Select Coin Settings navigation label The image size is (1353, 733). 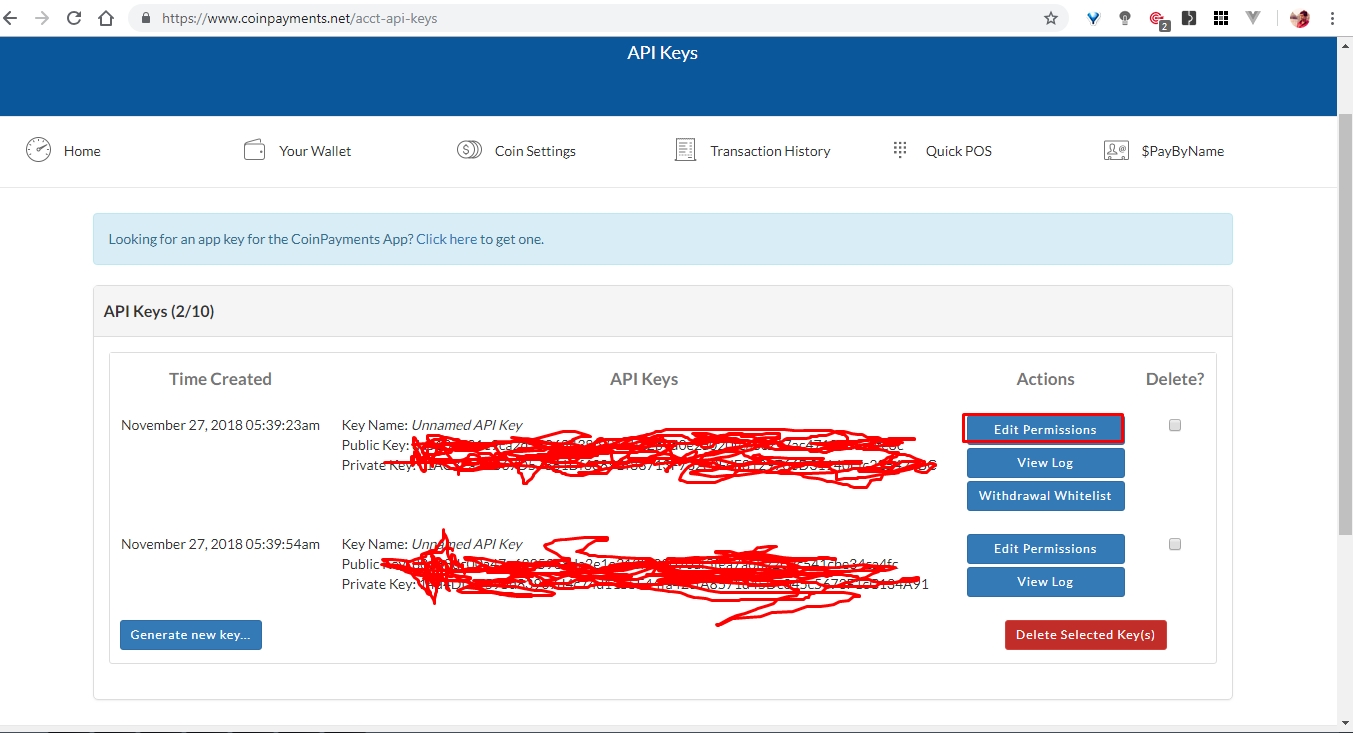coord(535,151)
